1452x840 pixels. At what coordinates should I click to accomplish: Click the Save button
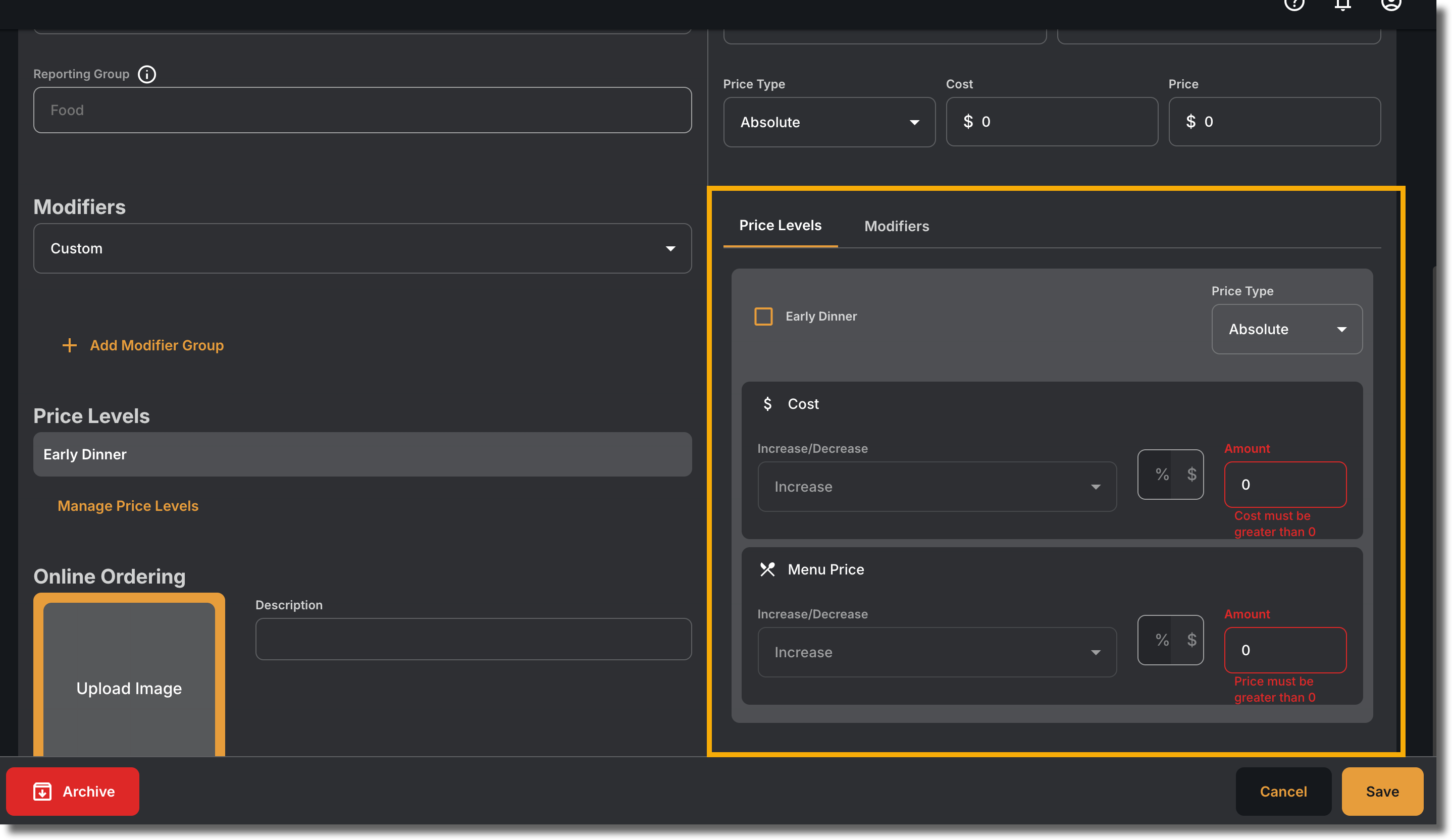click(x=1382, y=791)
